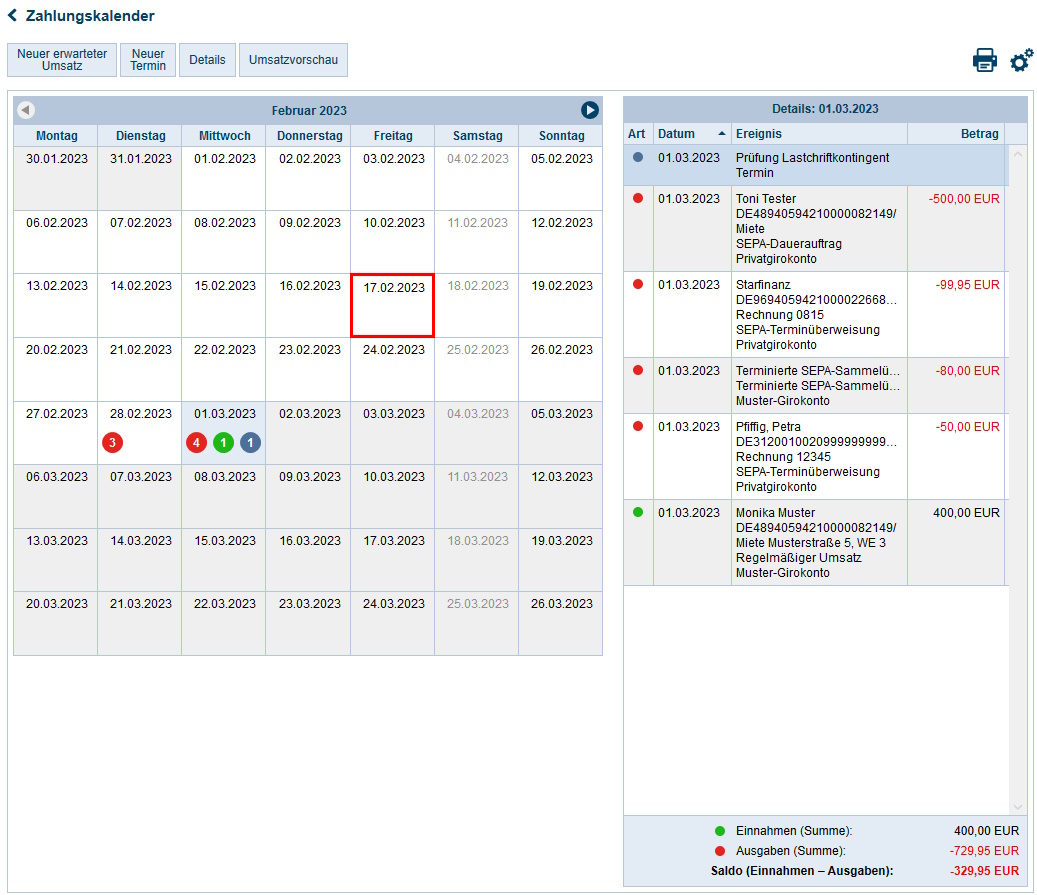This screenshot has height=895, width=1037.
Task: Click red badge 3 on 28.02.2023
Action: 113,442
